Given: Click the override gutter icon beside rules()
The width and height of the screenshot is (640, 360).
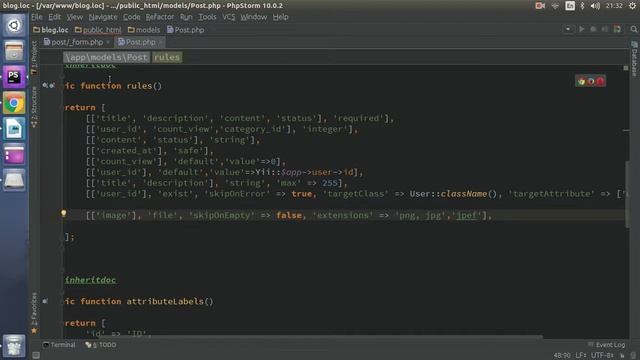Looking at the screenshot, I should [45, 85].
